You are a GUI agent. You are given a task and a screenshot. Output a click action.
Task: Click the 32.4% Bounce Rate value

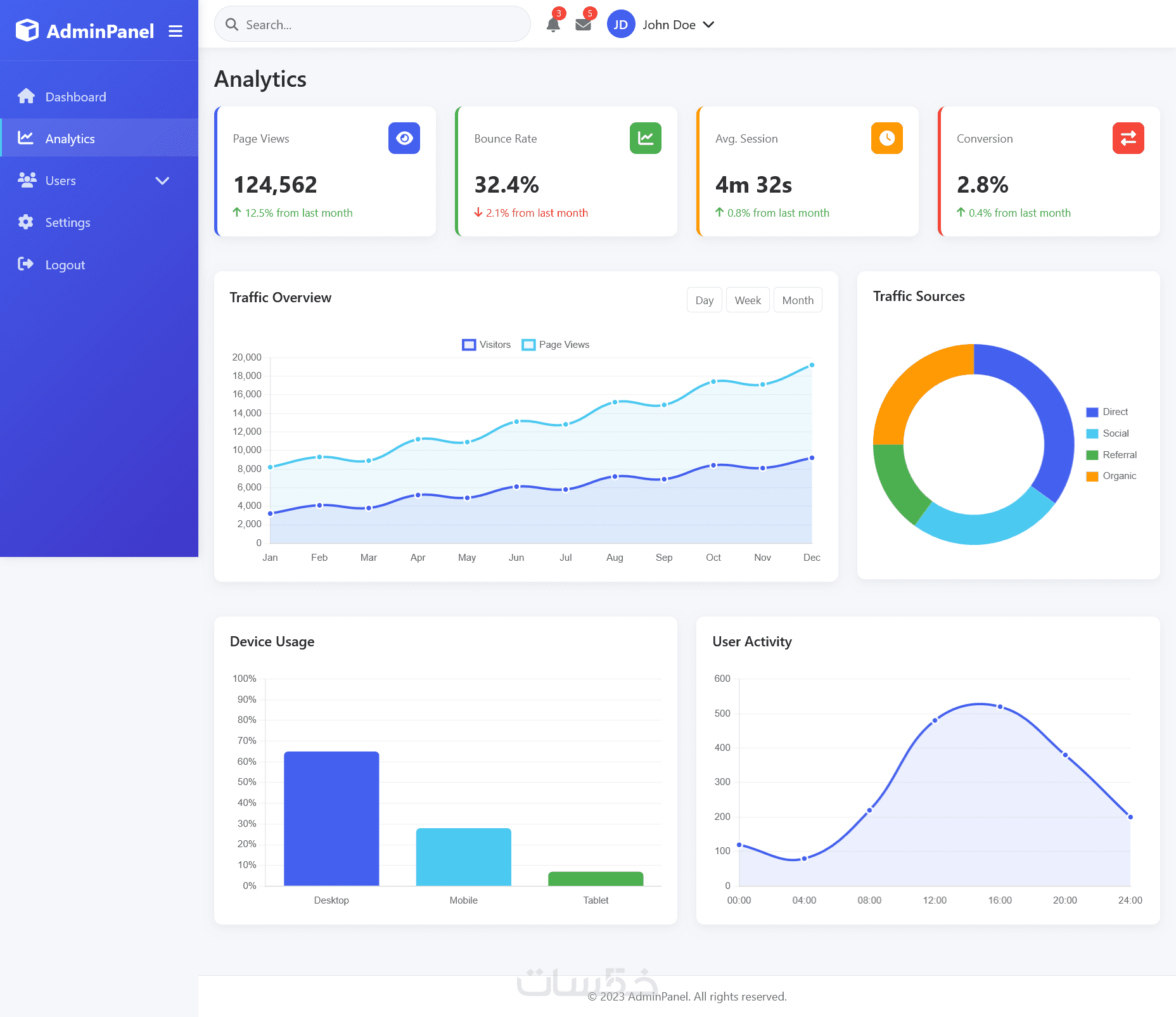click(506, 184)
